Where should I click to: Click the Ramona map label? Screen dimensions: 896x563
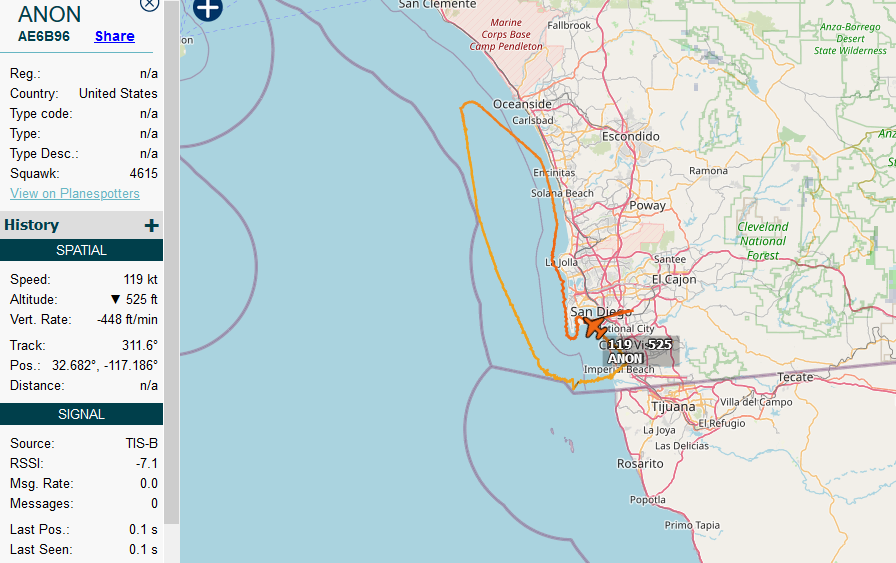pos(708,170)
